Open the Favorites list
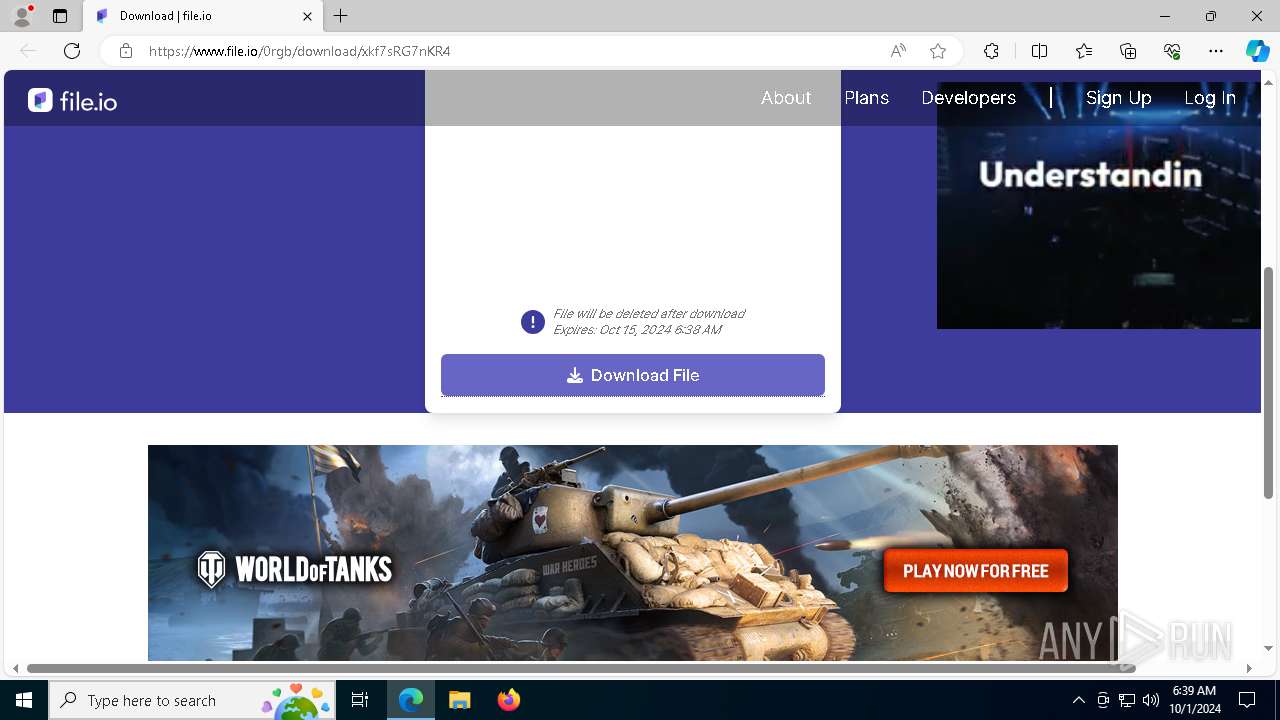Screen dimensions: 1280x720 [1084, 51]
